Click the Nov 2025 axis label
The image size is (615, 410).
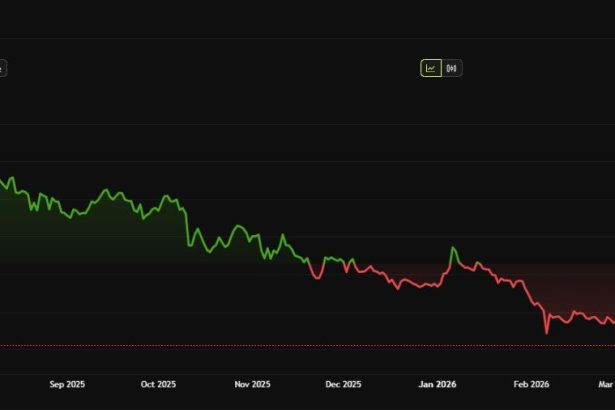click(252, 384)
